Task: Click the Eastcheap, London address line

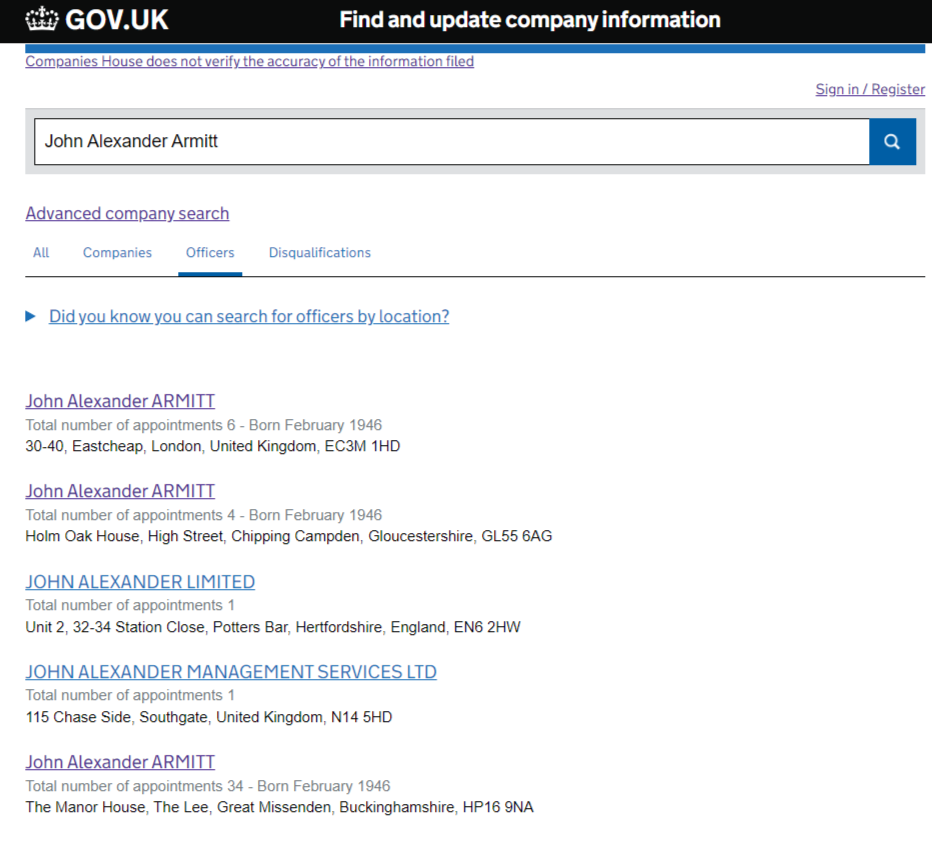Action: [213, 446]
